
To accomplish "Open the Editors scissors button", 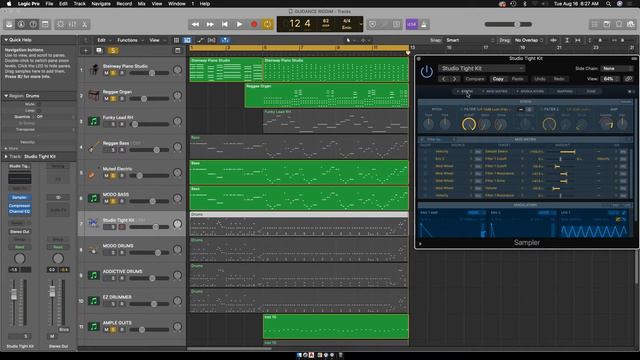I will click(84, 24).
